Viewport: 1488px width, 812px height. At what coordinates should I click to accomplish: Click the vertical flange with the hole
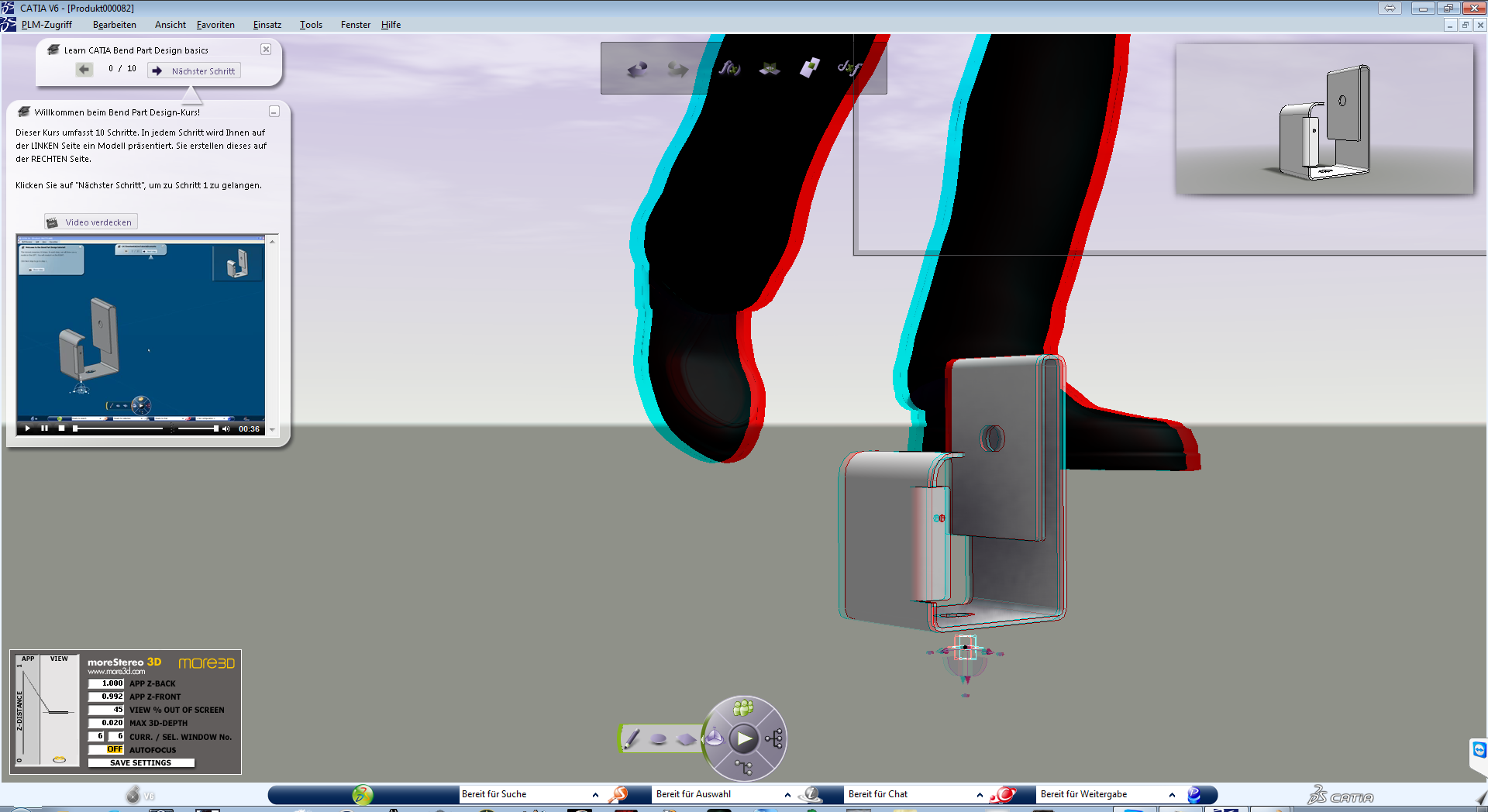tap(1000, 449)
